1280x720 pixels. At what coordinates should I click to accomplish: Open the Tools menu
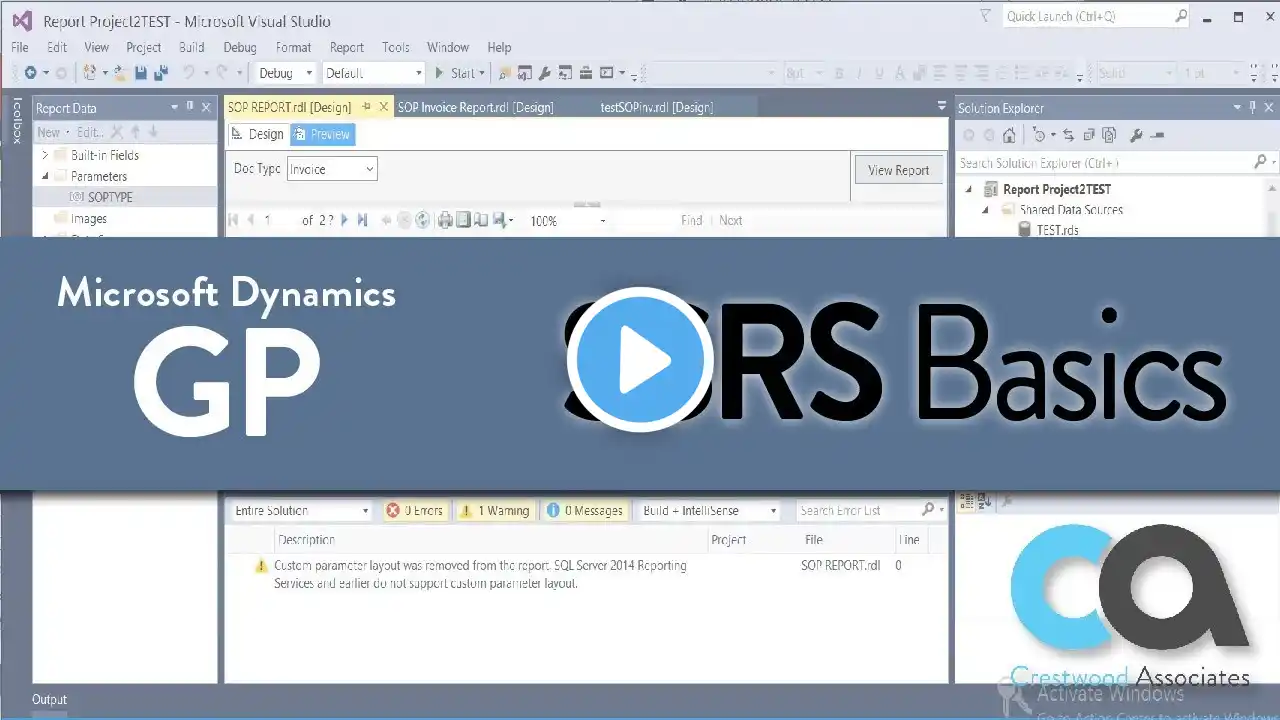coord(396,47)
